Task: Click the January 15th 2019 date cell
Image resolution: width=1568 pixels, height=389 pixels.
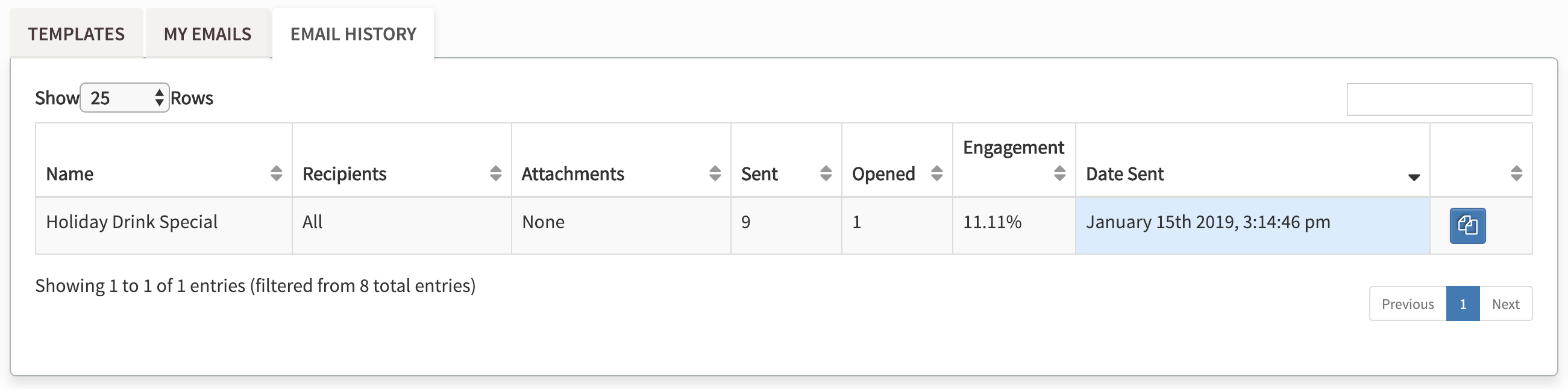Action: (x=1208, y=222)
